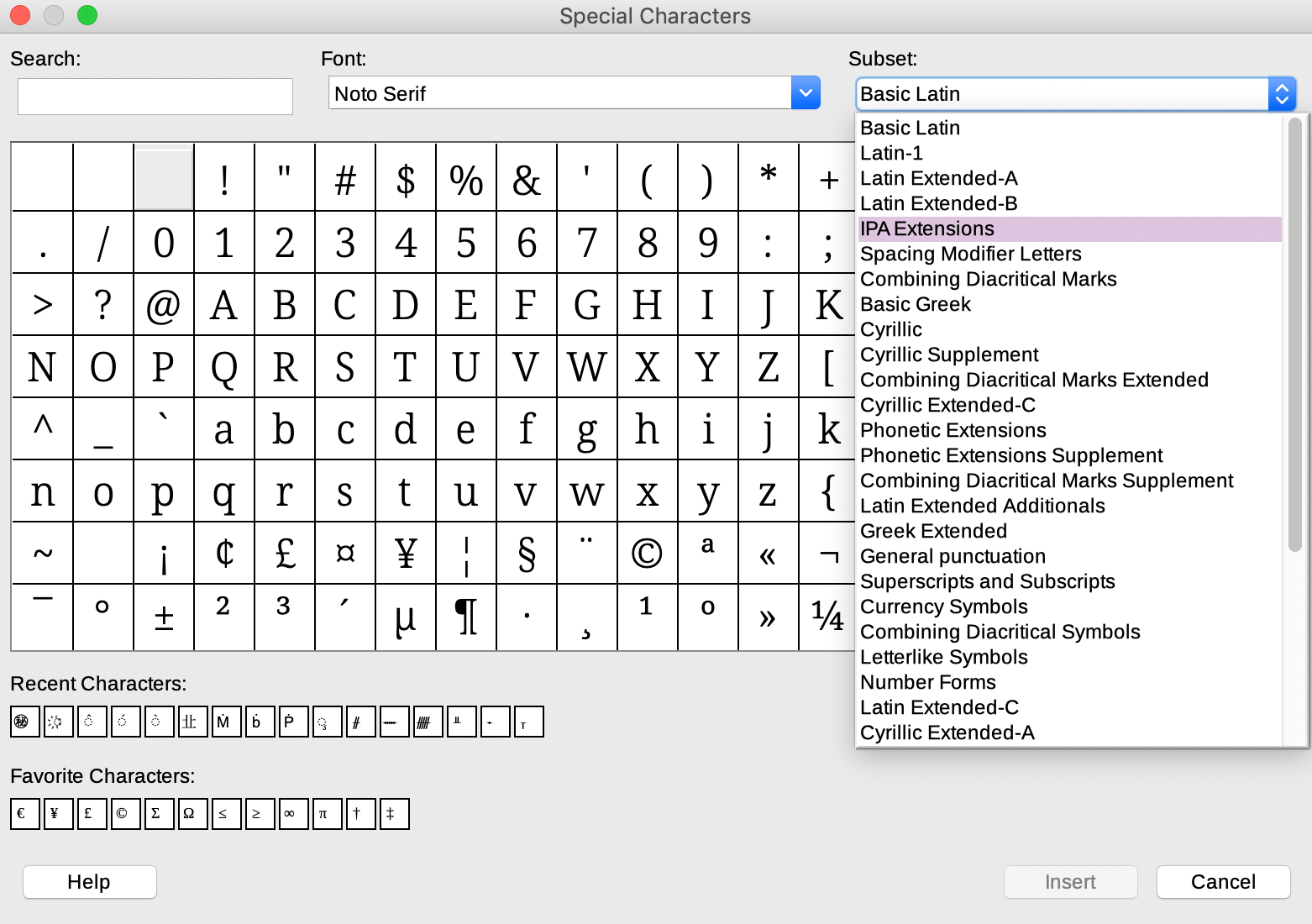The image size is (1312, 924).
Task: Select the at sign character cell
Action: (x=164, y=305)
